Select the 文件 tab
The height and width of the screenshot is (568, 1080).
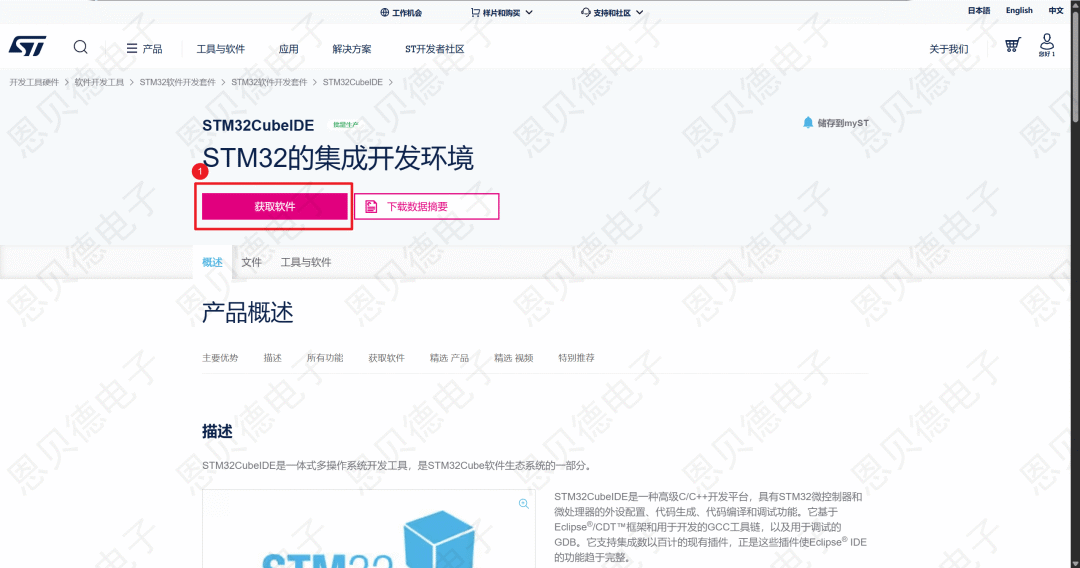(251, 262)
